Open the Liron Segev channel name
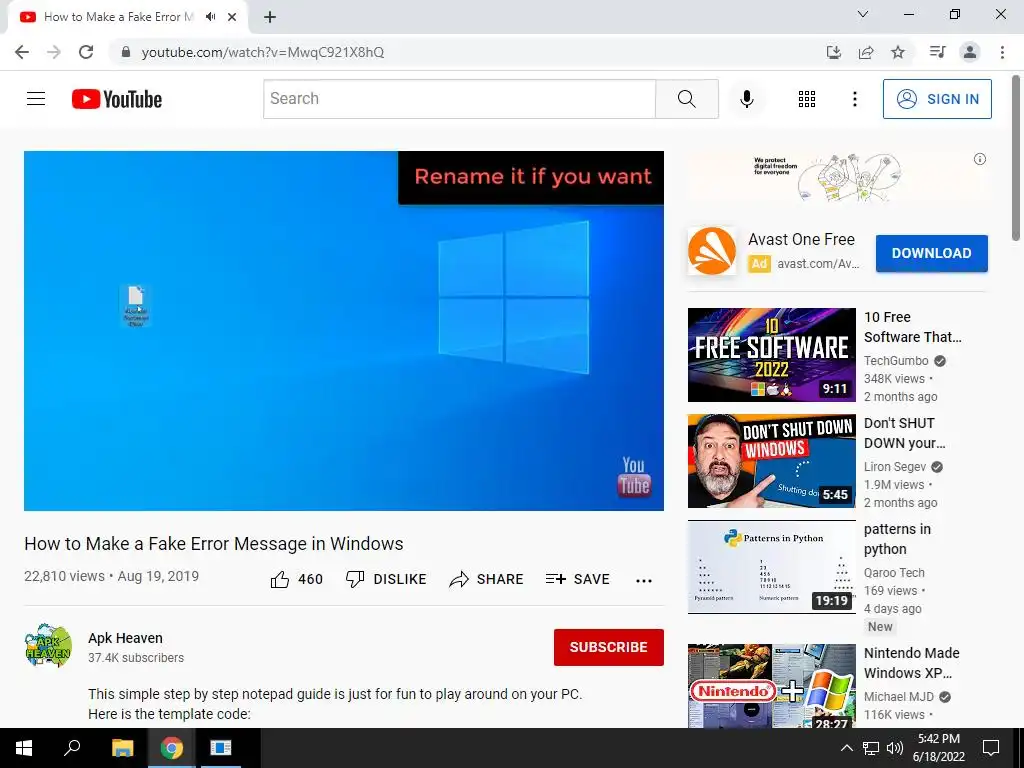1024x768 pixels. (895, 467)
